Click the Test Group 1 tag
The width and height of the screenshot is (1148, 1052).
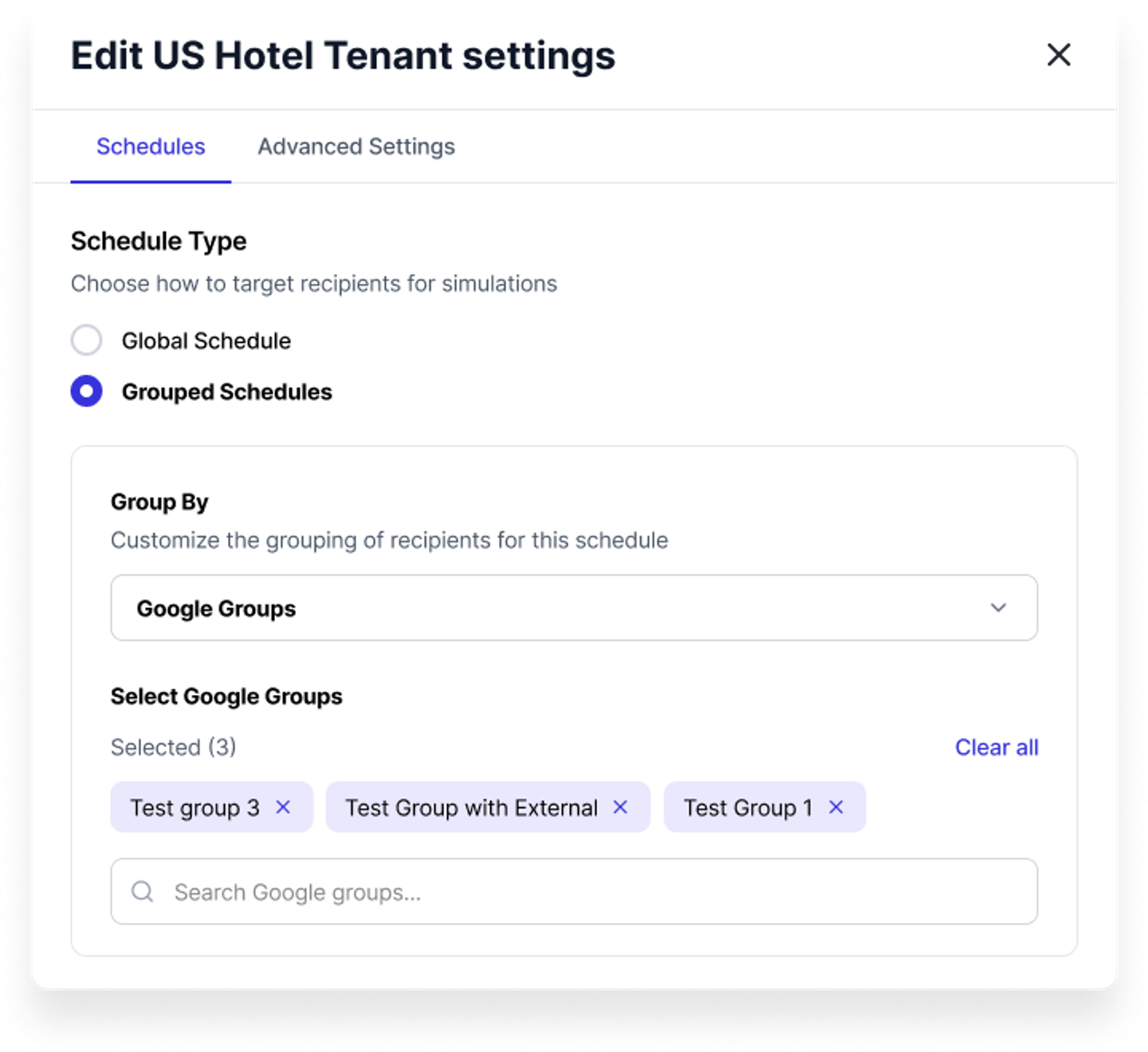pos(747,808)
